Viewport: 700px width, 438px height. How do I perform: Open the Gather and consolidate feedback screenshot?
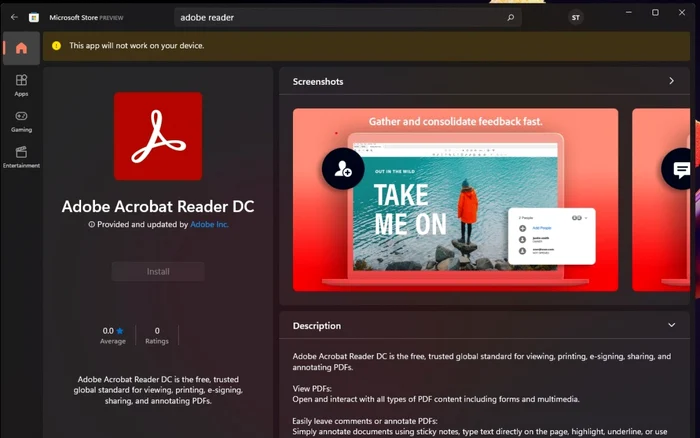[455, 200]
